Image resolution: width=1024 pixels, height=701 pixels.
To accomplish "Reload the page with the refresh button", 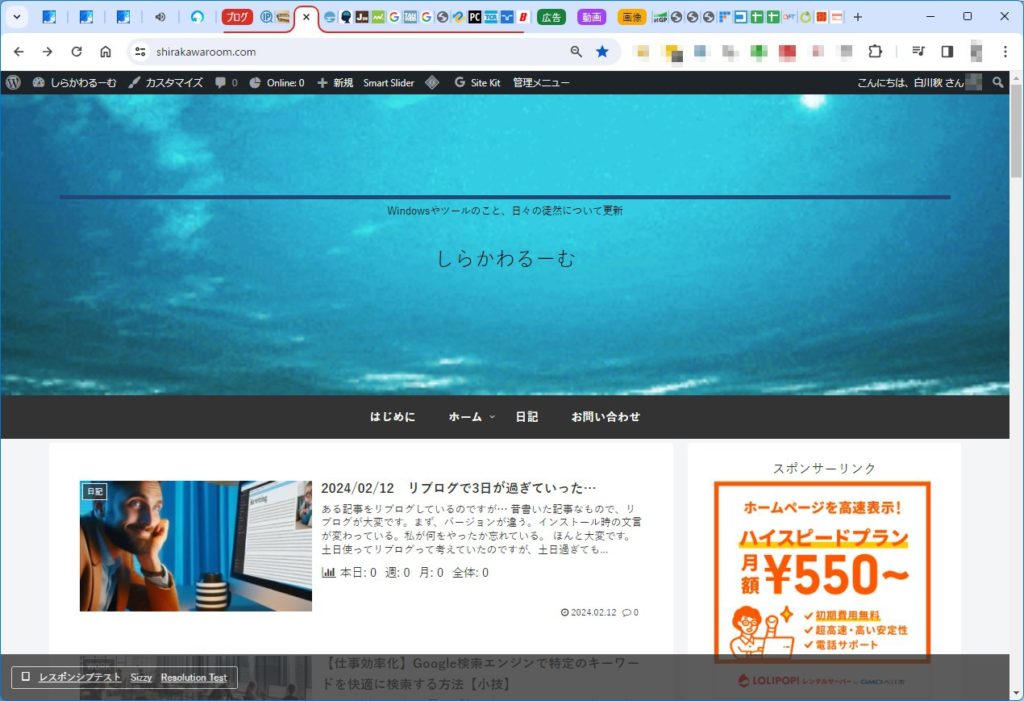I will point(76,52).
